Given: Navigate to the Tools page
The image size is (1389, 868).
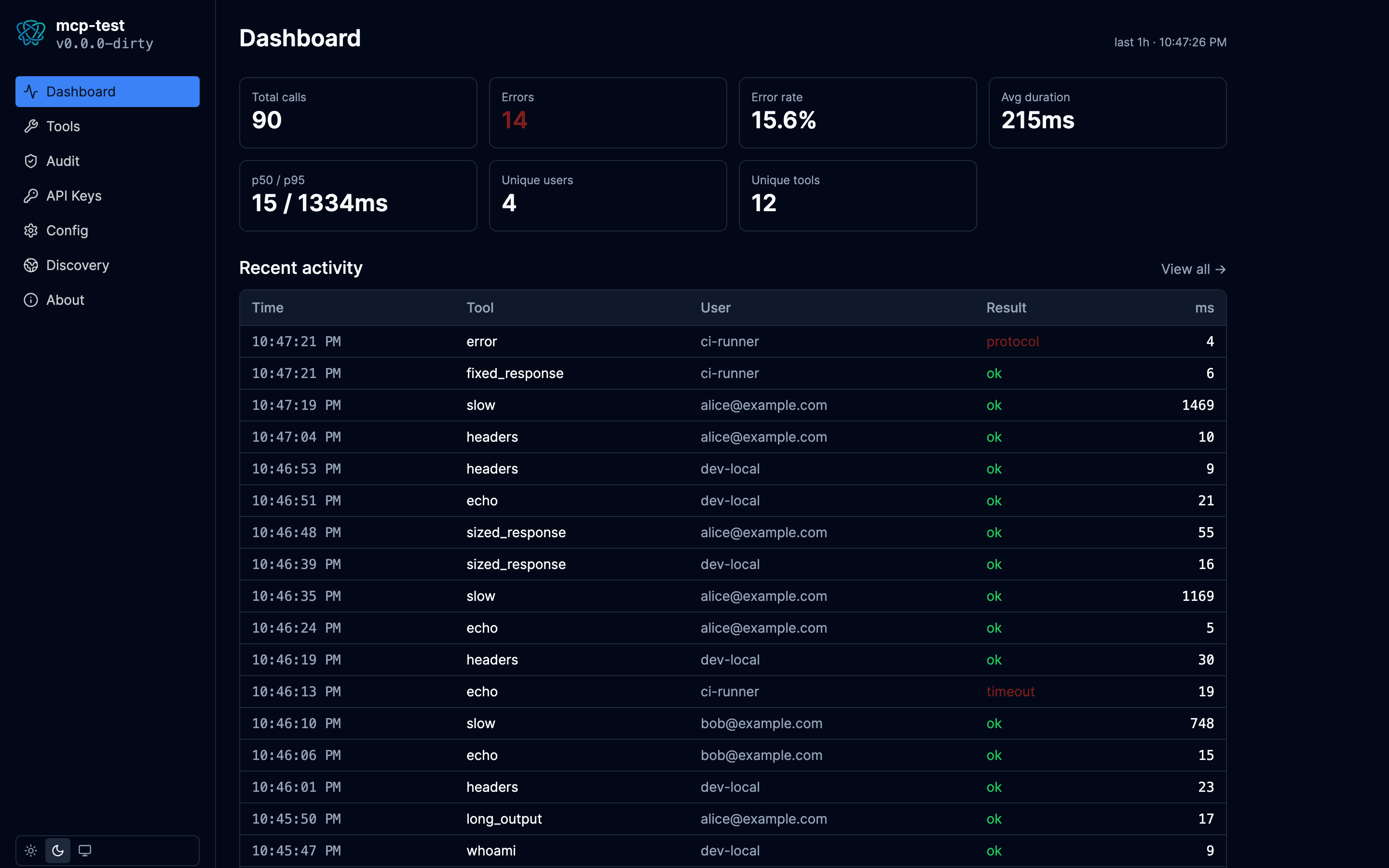Looking at the screenshot, I should [63, 126].
